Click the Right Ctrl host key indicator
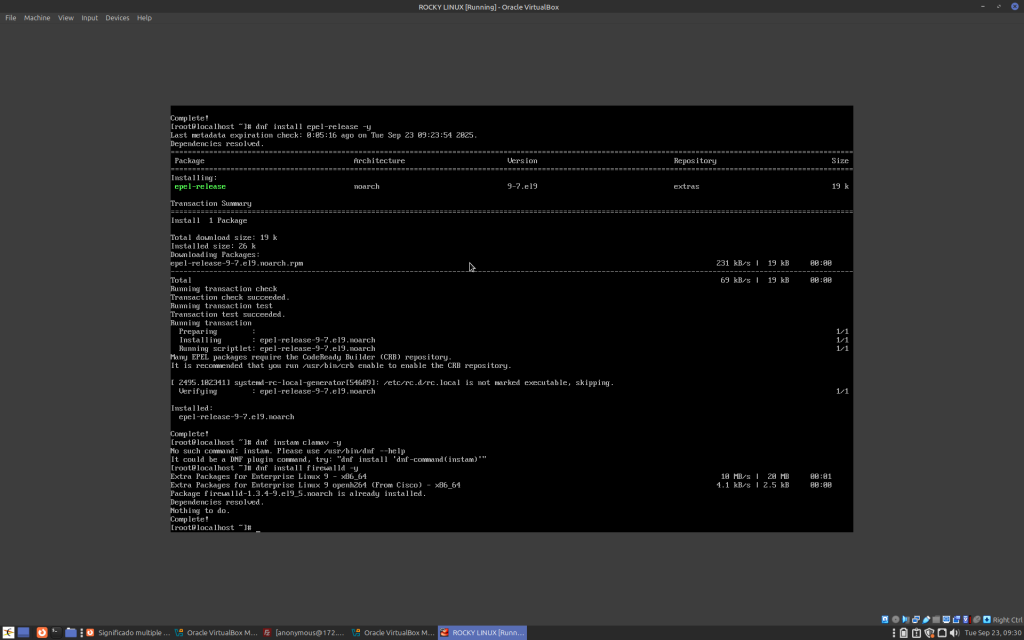The height and width of the screenshot is (640, 1024). pyautogui.click(x=1006, y=620)
